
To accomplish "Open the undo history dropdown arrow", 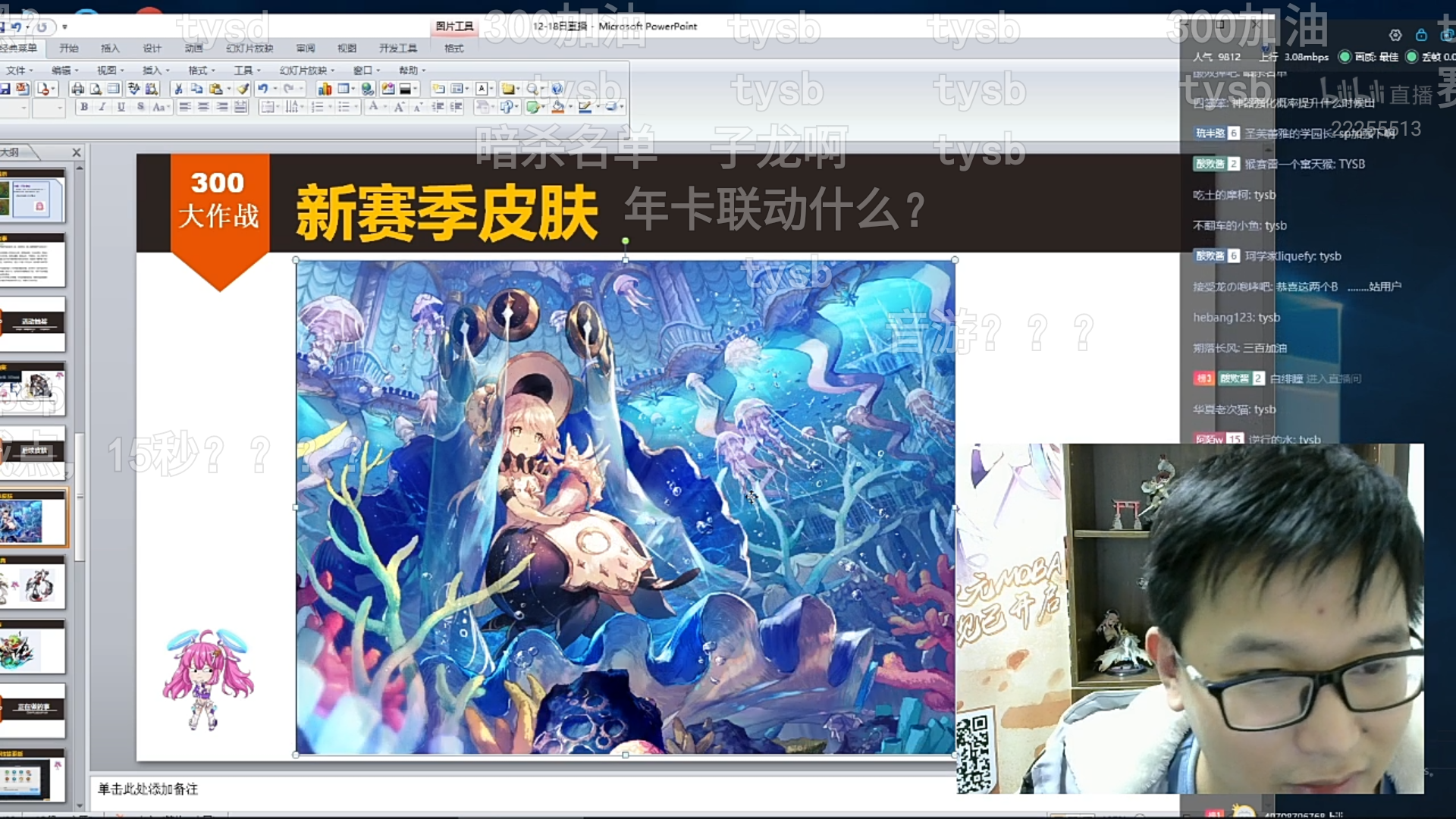I will [x=275, y=89].
